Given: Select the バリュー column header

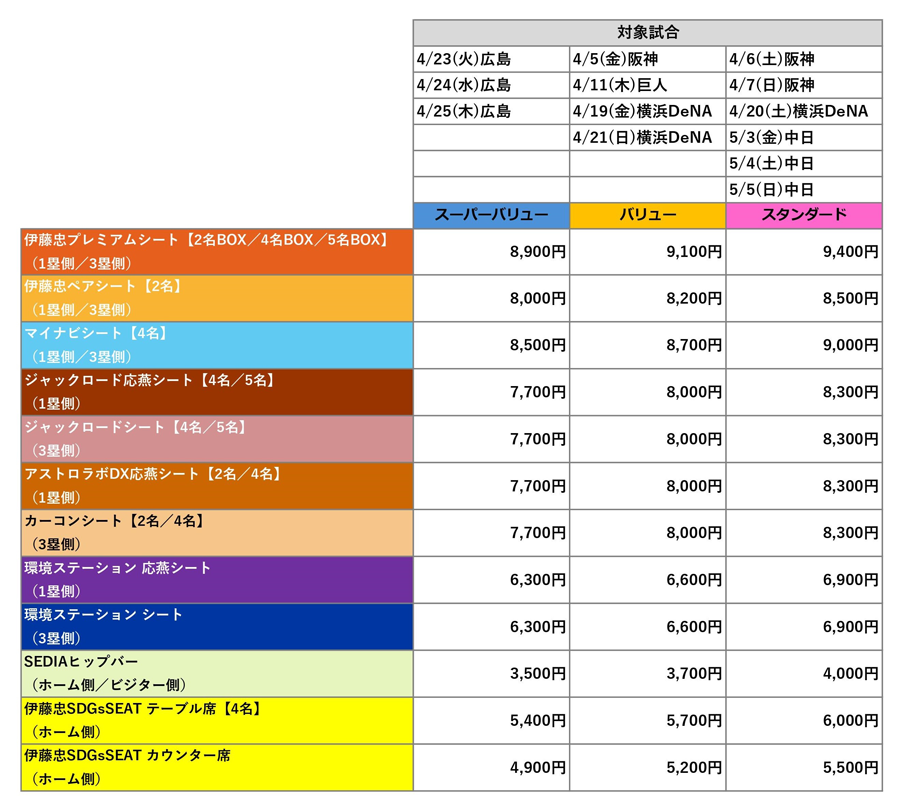Looking at the screenshot, I should coord(647,215).
